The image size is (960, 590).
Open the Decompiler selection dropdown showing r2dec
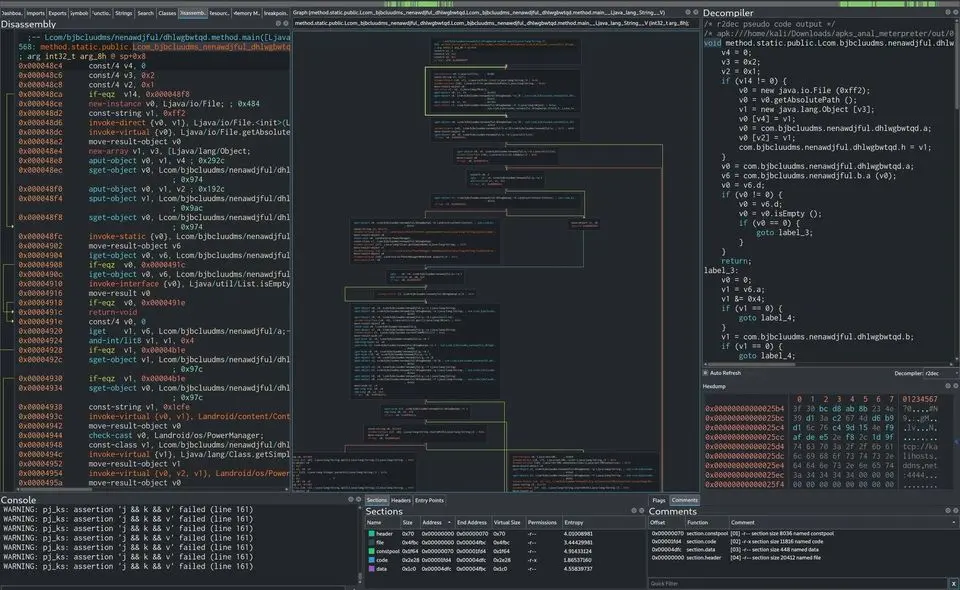[941, 373]
